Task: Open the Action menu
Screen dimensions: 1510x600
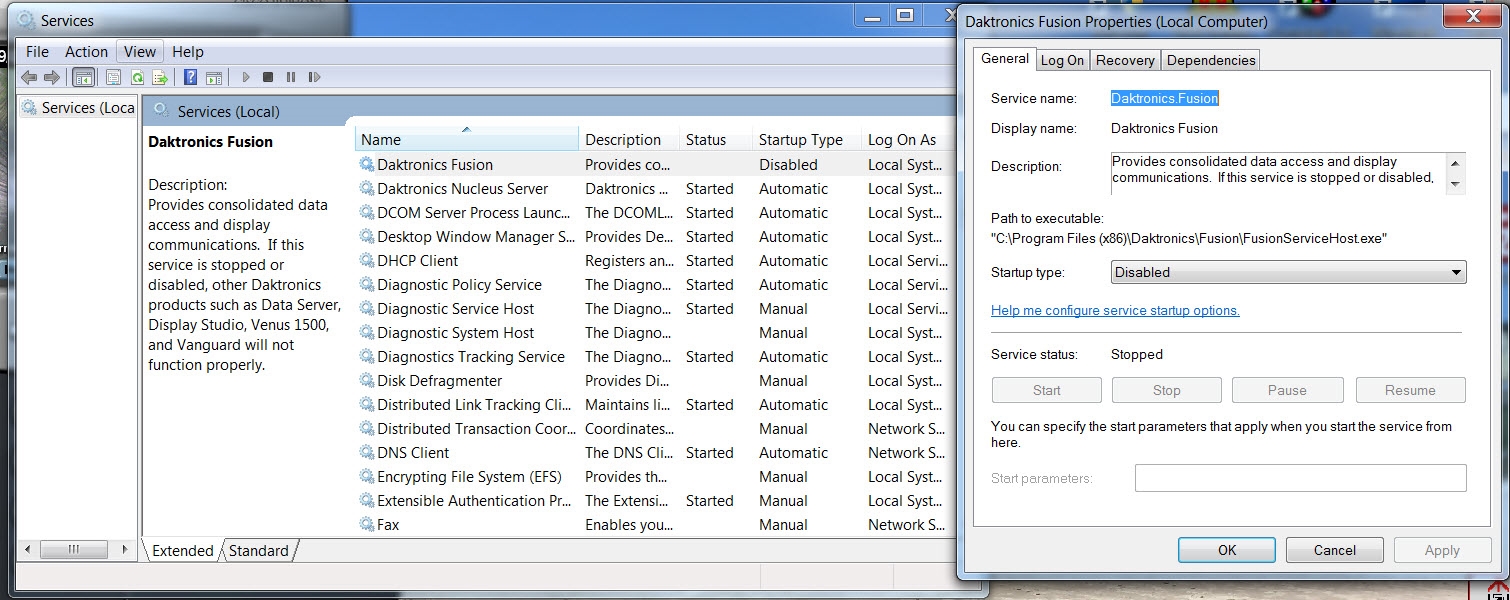Action: point(86,52)
